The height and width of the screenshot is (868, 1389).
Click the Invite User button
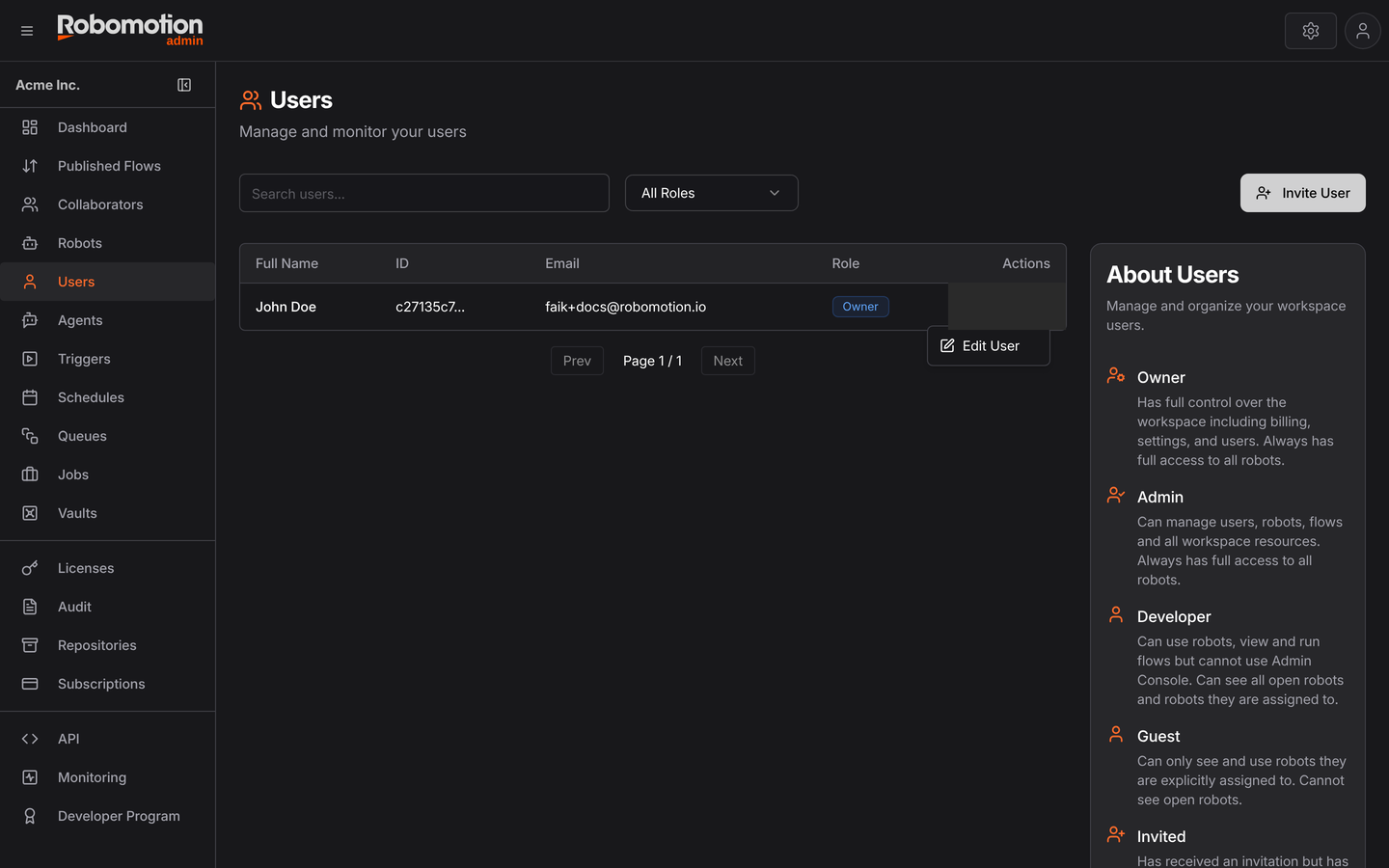1303,193
